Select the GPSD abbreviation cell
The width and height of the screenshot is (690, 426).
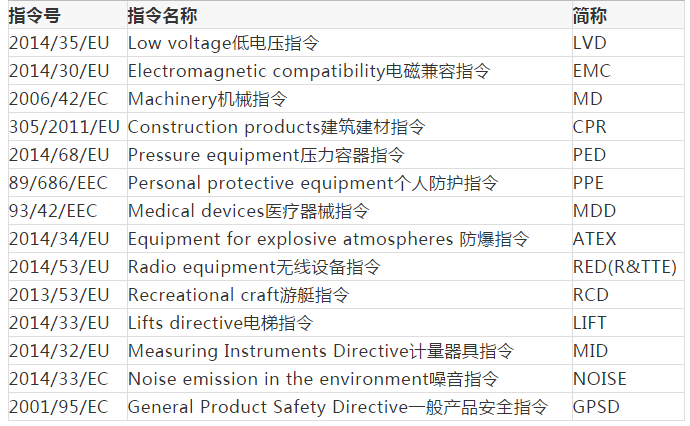pyautogui.click(x=594, y=407)
